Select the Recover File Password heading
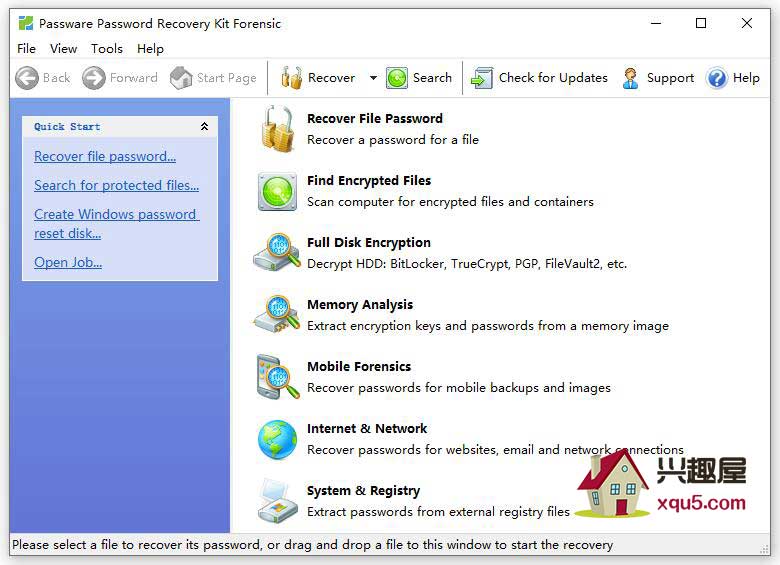The width and height of the screenshot is (780, 565). pyautogui.click(x=375, y=118)
